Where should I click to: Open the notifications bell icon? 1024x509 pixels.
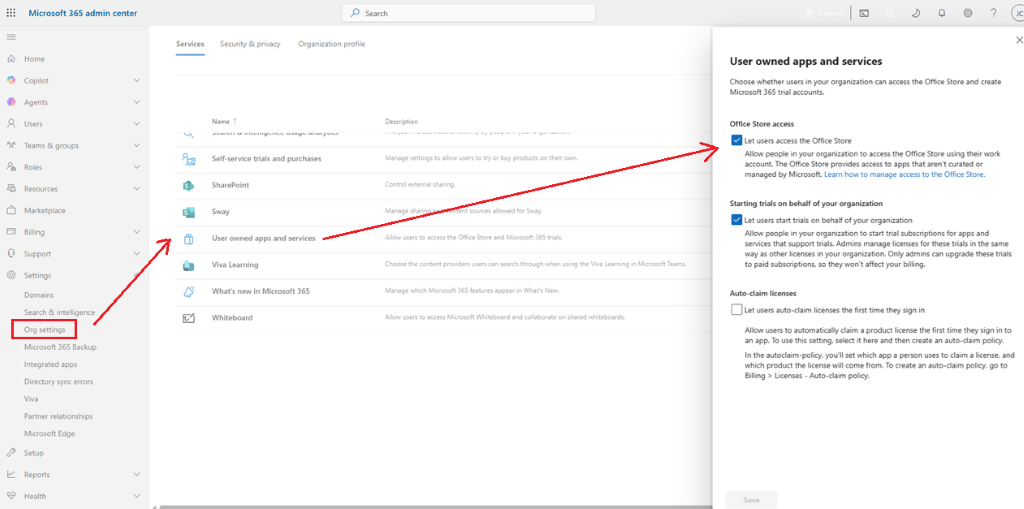click(x=942, y=13)
